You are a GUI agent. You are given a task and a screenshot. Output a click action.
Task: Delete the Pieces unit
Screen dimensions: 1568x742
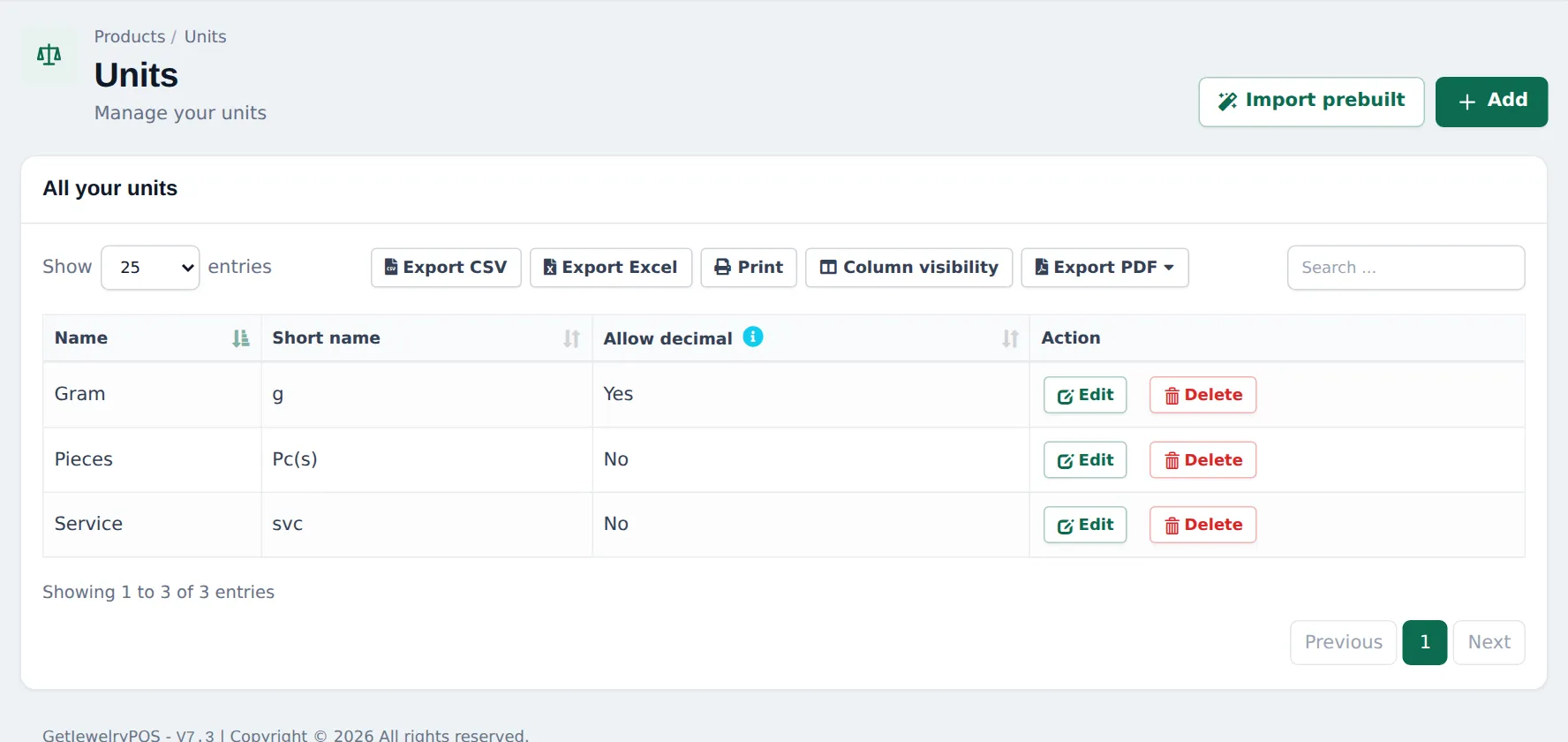tap(1202, 460)
